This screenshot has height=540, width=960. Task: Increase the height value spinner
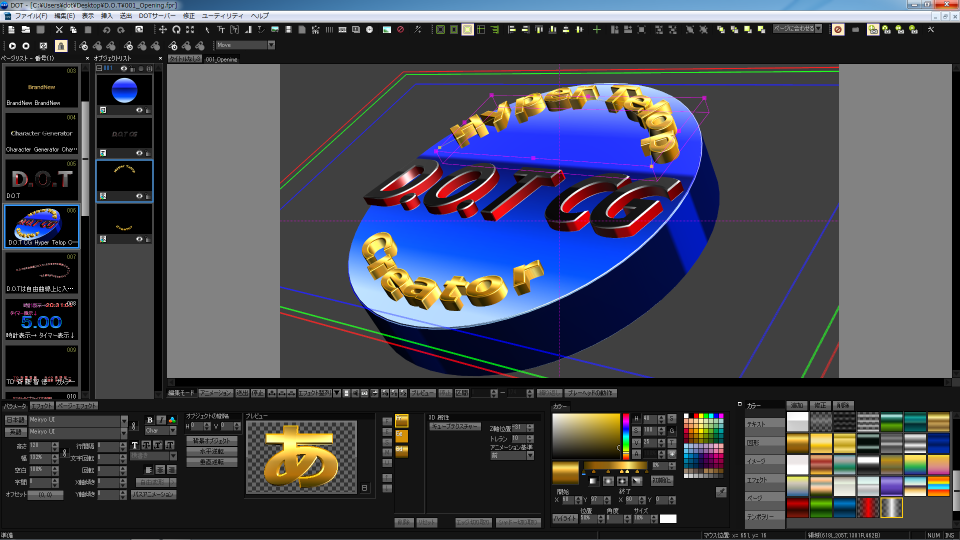(55, 444)
